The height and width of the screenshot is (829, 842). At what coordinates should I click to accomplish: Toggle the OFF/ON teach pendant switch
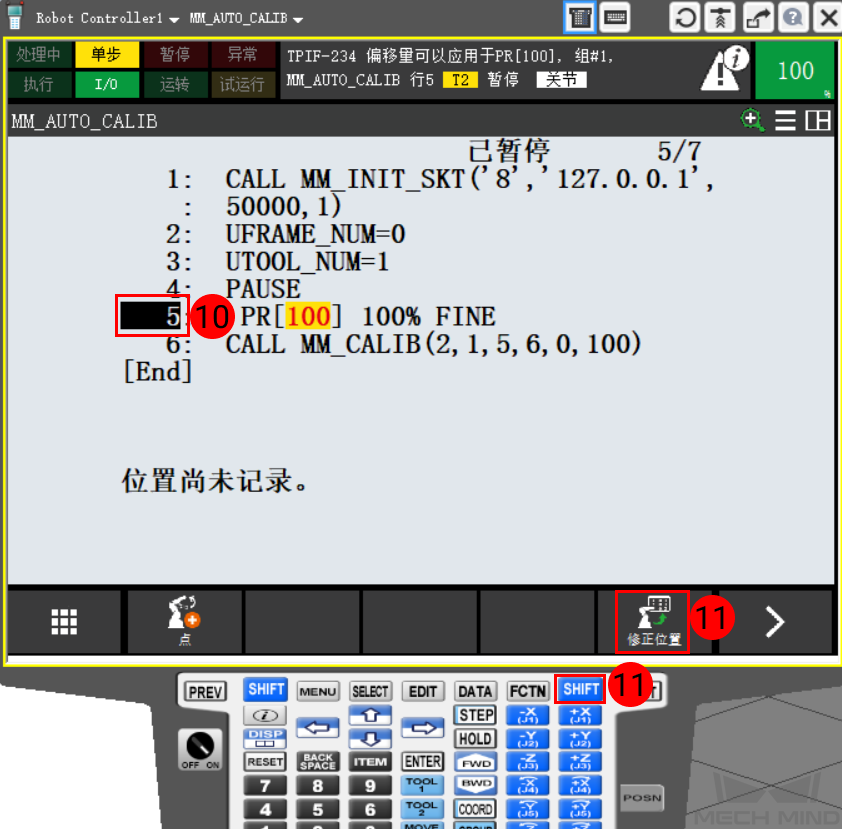pos(200,750)
